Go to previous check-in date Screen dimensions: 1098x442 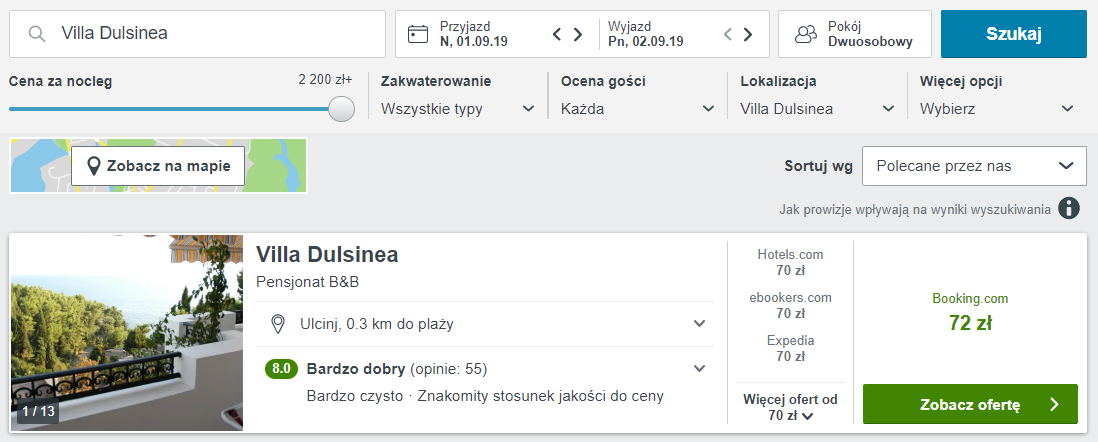pyautogui.click(x=557, y=34)
